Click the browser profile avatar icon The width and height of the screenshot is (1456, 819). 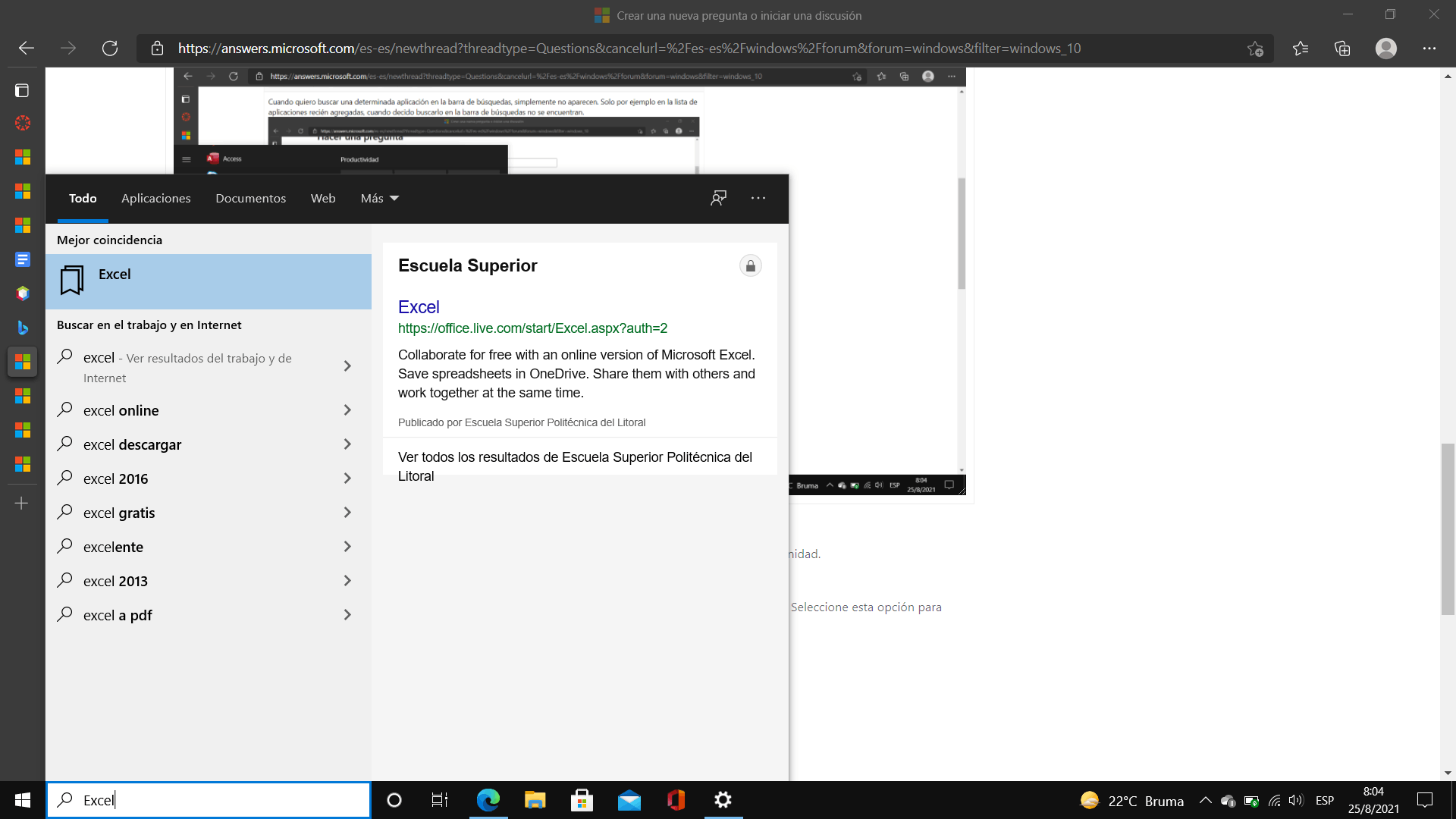(x=1385, y=49)
